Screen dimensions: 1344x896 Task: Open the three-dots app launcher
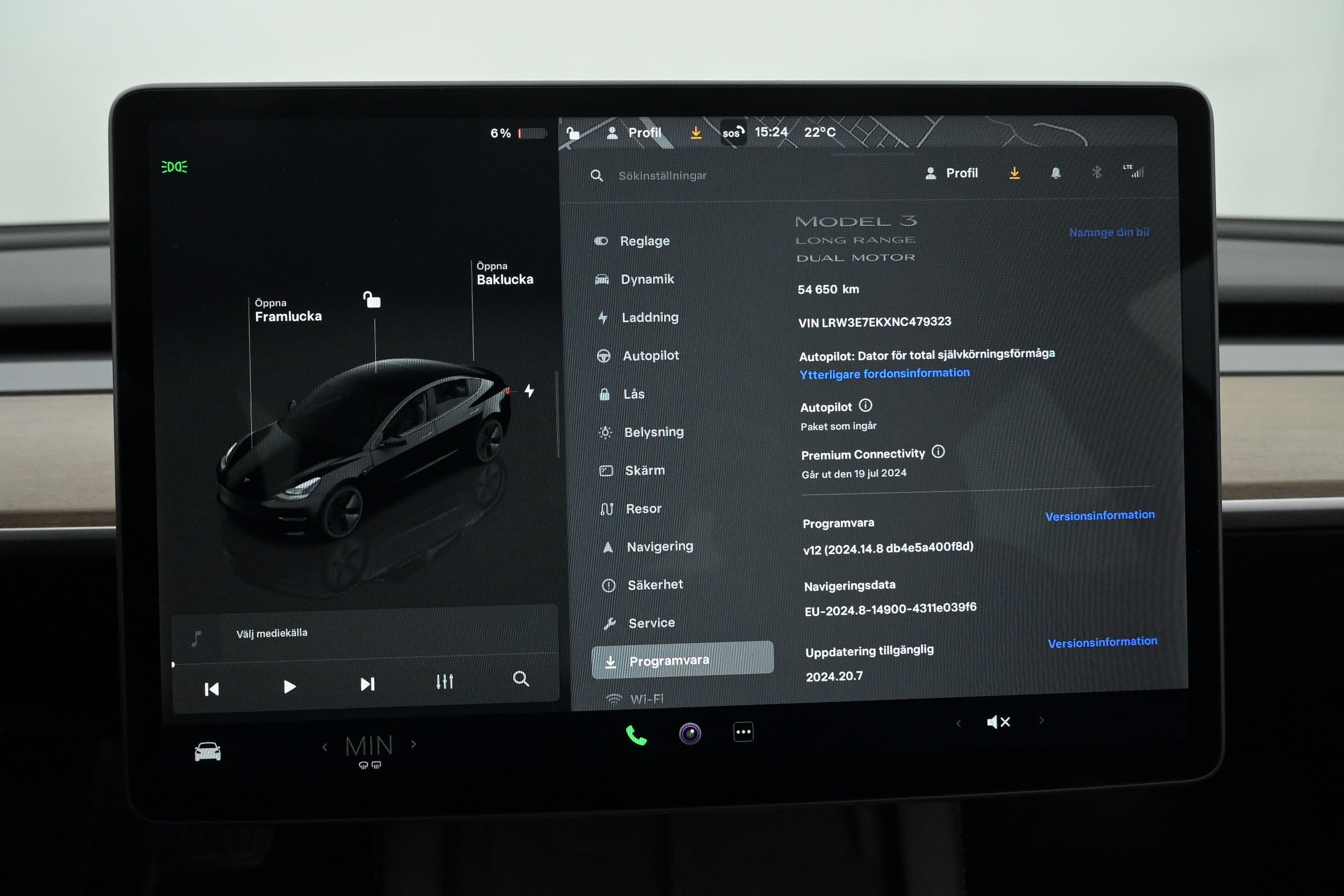(743, 732)
